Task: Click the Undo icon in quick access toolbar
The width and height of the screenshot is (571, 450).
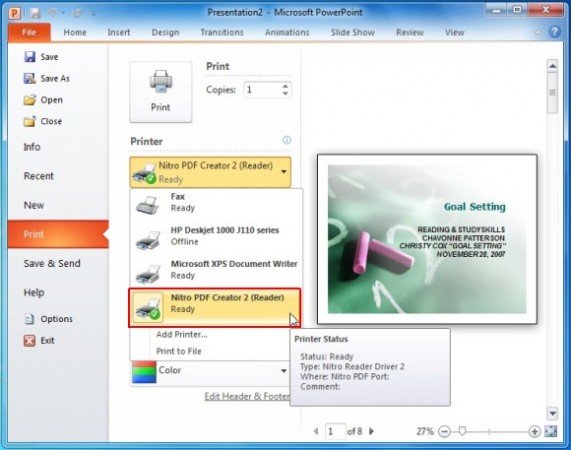Action: click(x=53, y=13)
